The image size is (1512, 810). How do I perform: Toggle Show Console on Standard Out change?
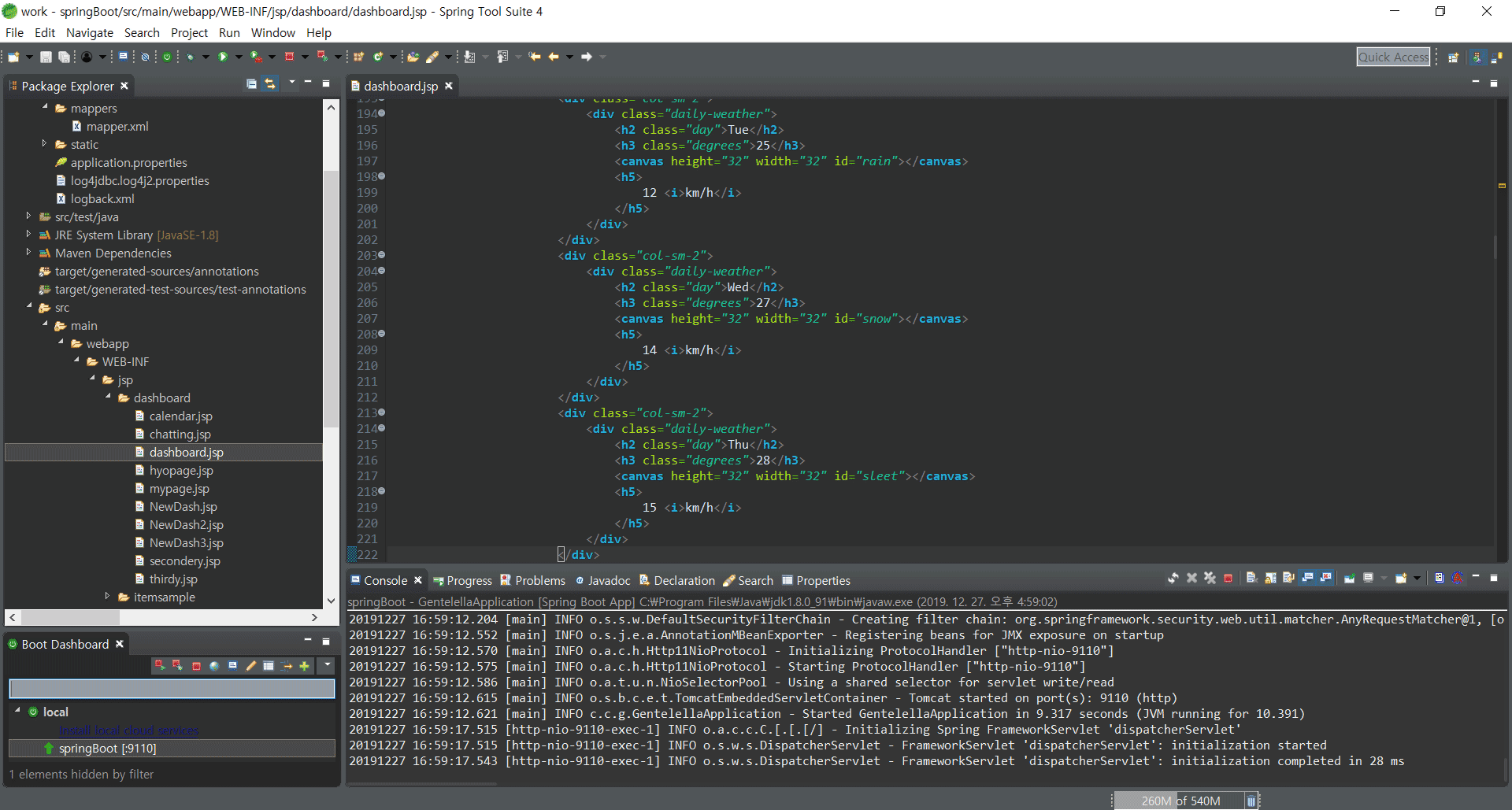click(x=1309, y=579)
